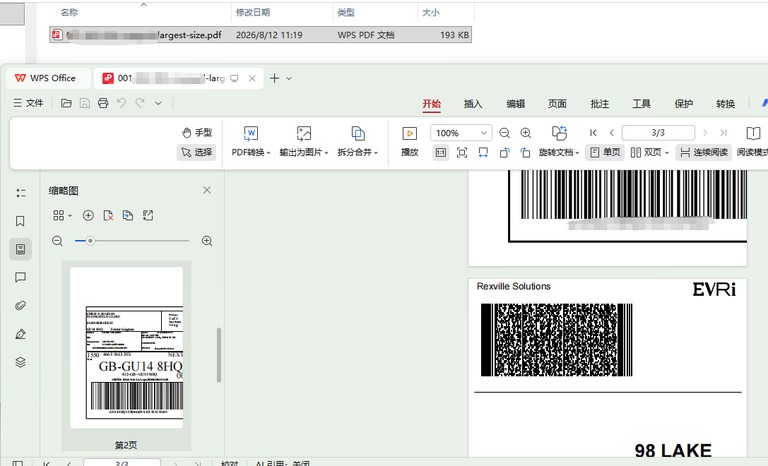Toggle 连续阅读 continuous reading
Screen dimensions: 768x466
pyautogui.click(x=703, y=152)
